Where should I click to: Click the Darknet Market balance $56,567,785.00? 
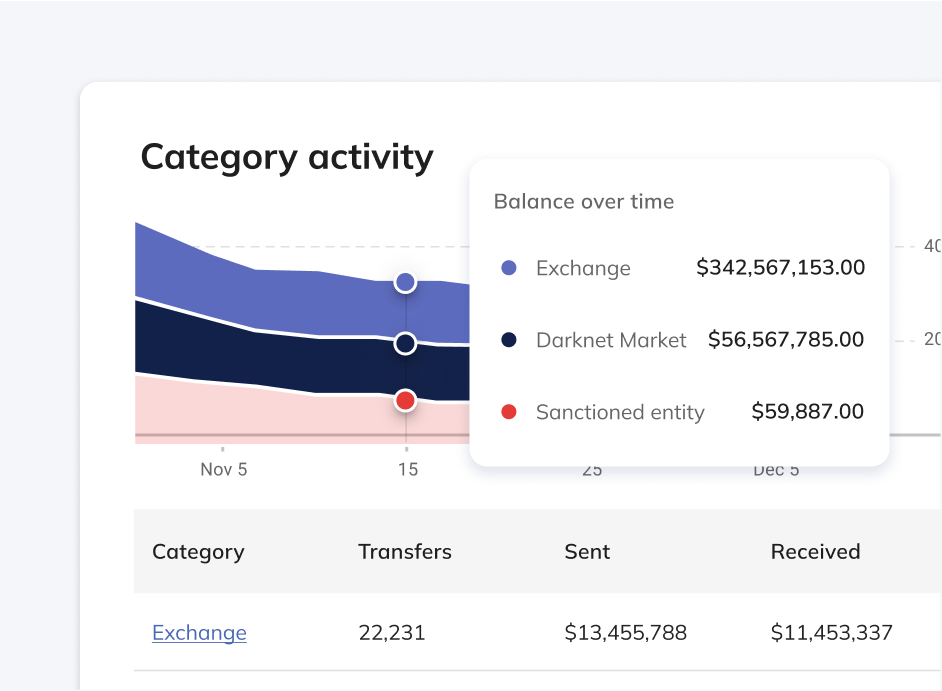coord(786,340)
